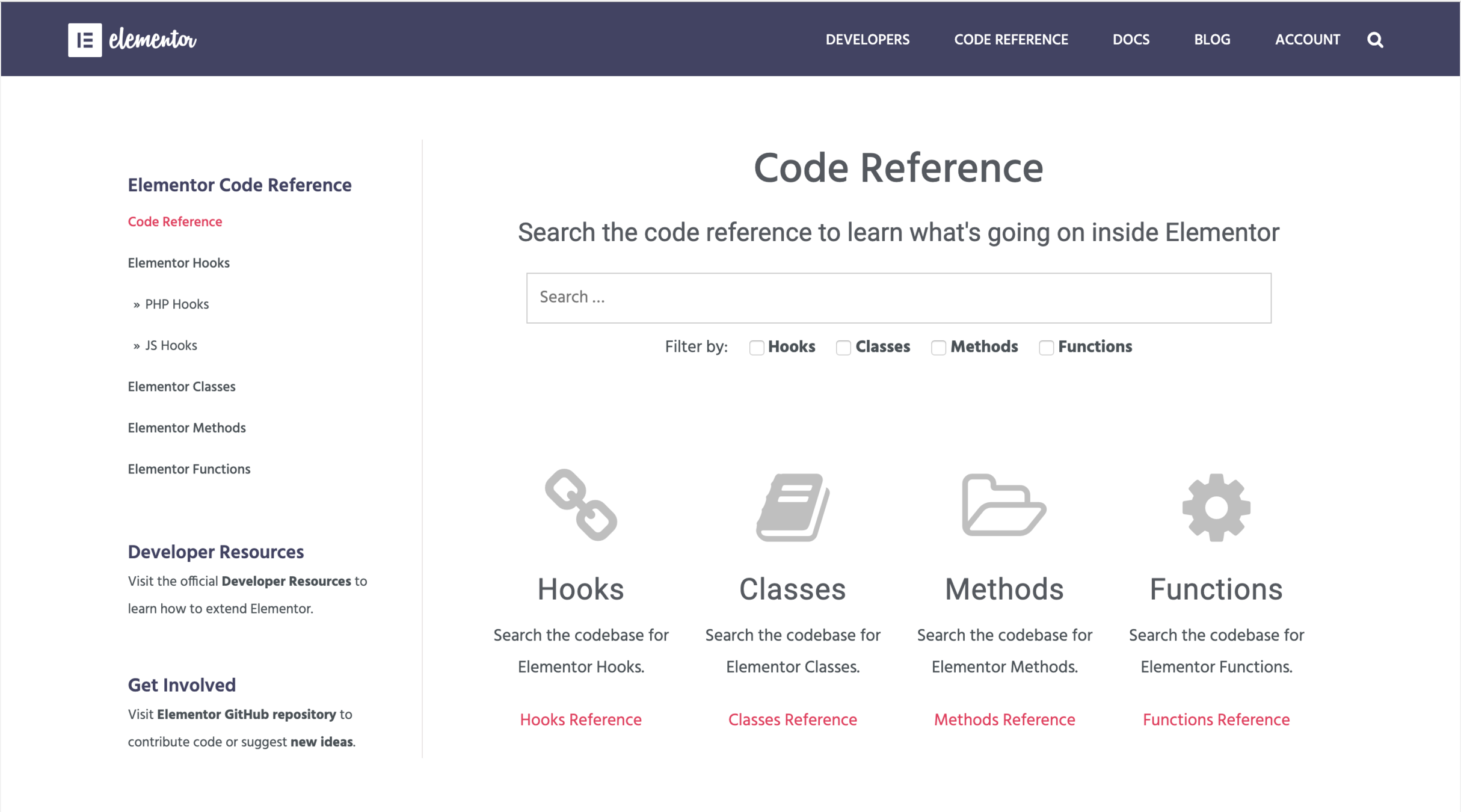Screen dimensions: 1461x812
Task: Open the JS Hooks sub-item
Action: (171, 346)
